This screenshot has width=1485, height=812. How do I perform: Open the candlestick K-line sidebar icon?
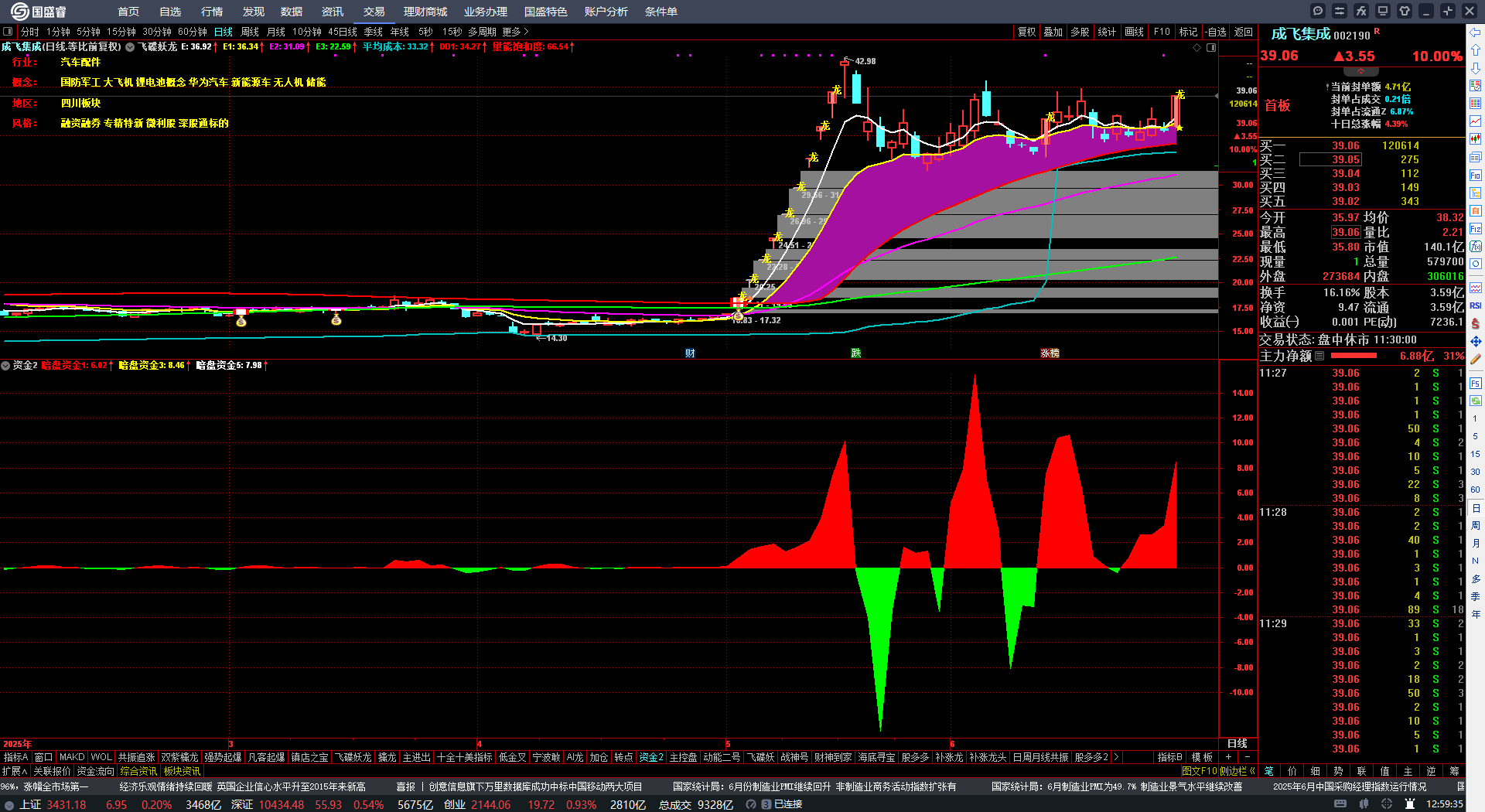pos(1476,139)
